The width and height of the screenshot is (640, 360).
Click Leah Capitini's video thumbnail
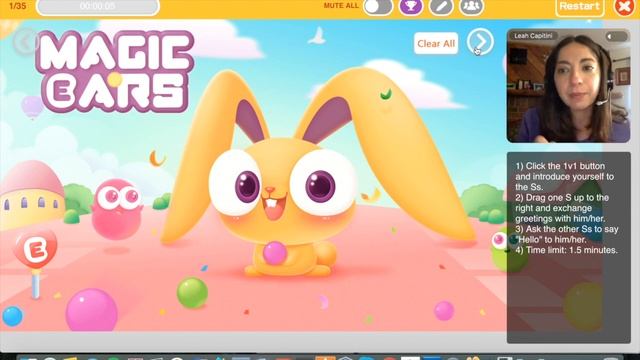568,86
